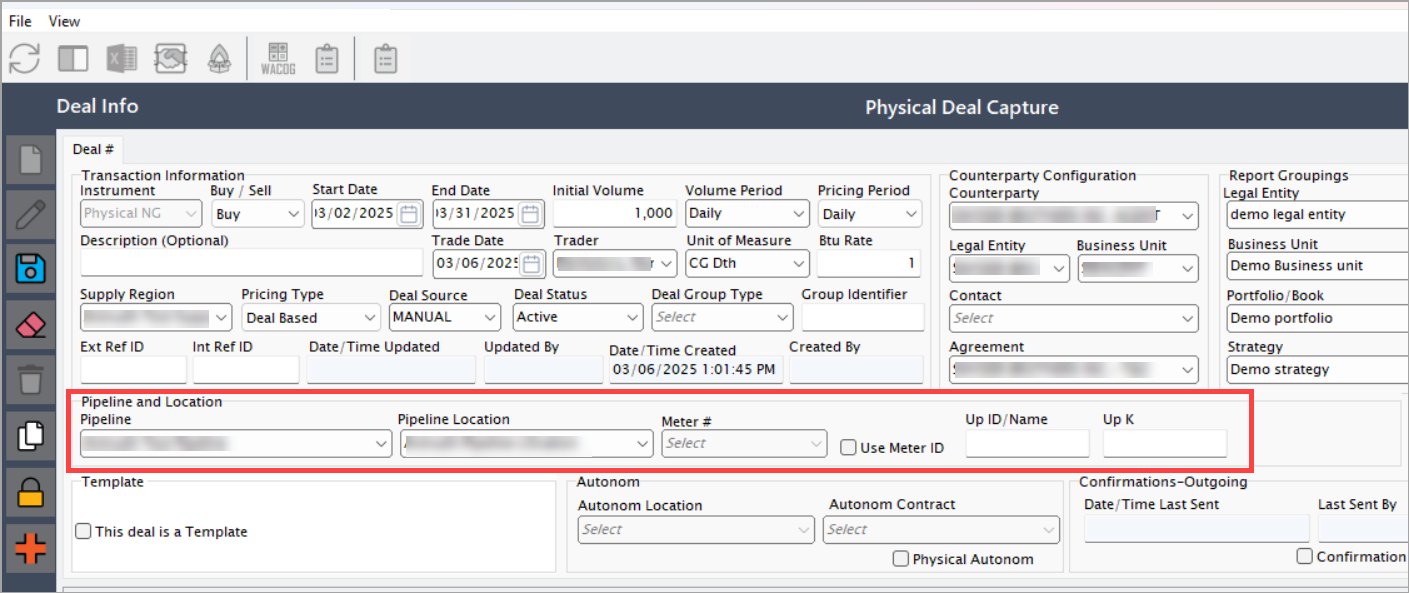Open the Buy / Sell dropdown
1409x593 pixels.
tap(257, 214)
